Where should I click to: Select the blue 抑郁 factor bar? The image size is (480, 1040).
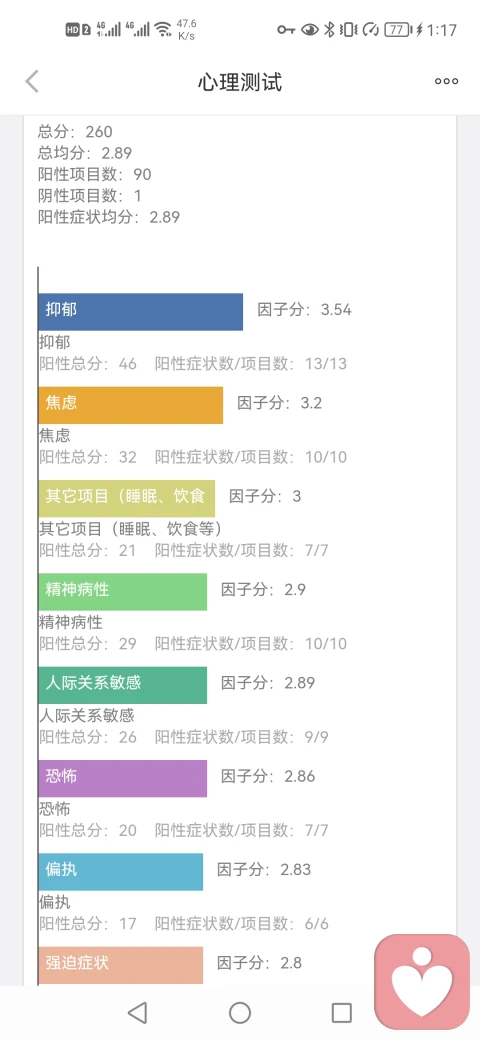(x=141, y=312)
